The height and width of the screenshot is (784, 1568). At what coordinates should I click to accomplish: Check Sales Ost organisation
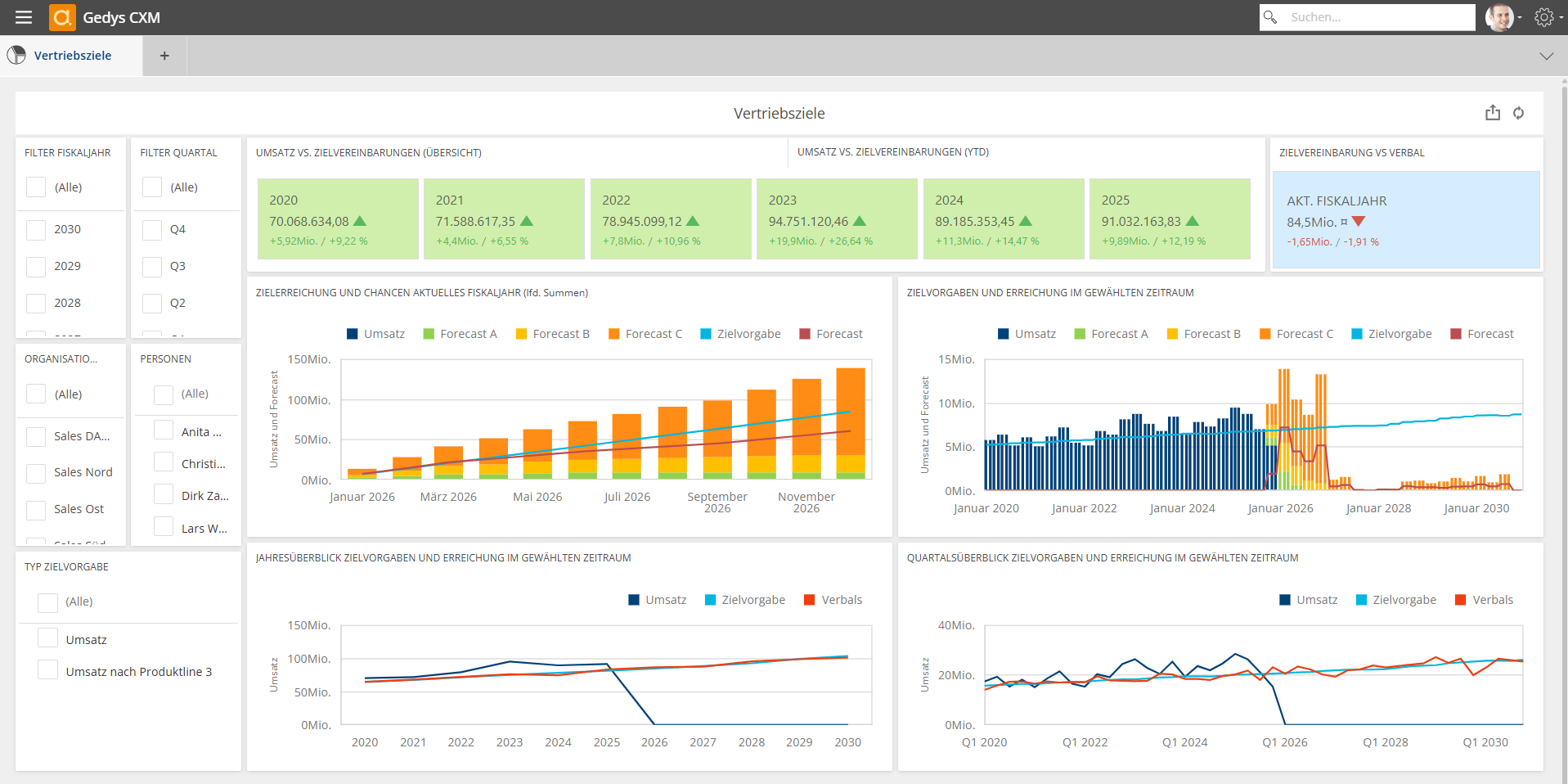coord(36,510)
